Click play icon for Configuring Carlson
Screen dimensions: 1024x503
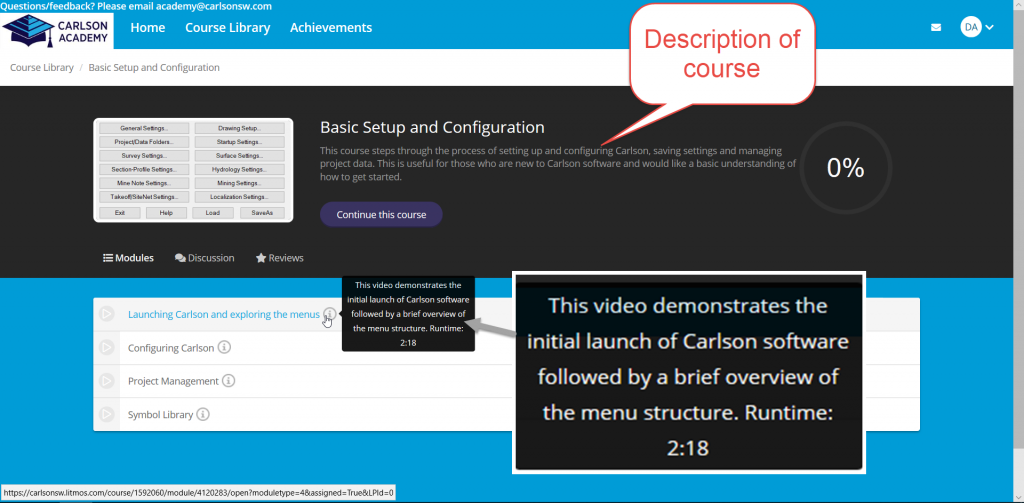click(x=106, y=348)
